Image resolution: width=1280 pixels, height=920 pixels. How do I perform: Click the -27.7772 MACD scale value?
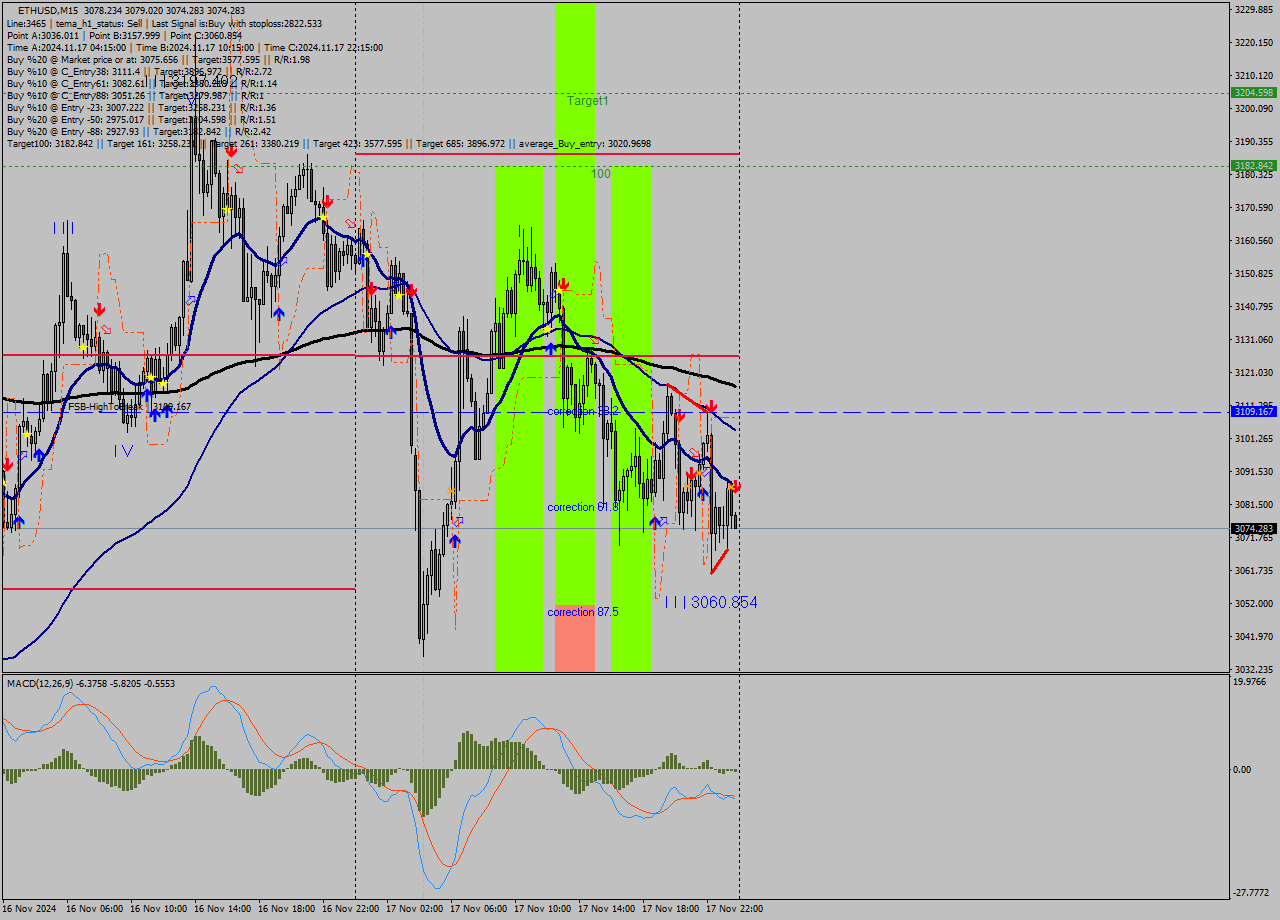coord(1251,892)
